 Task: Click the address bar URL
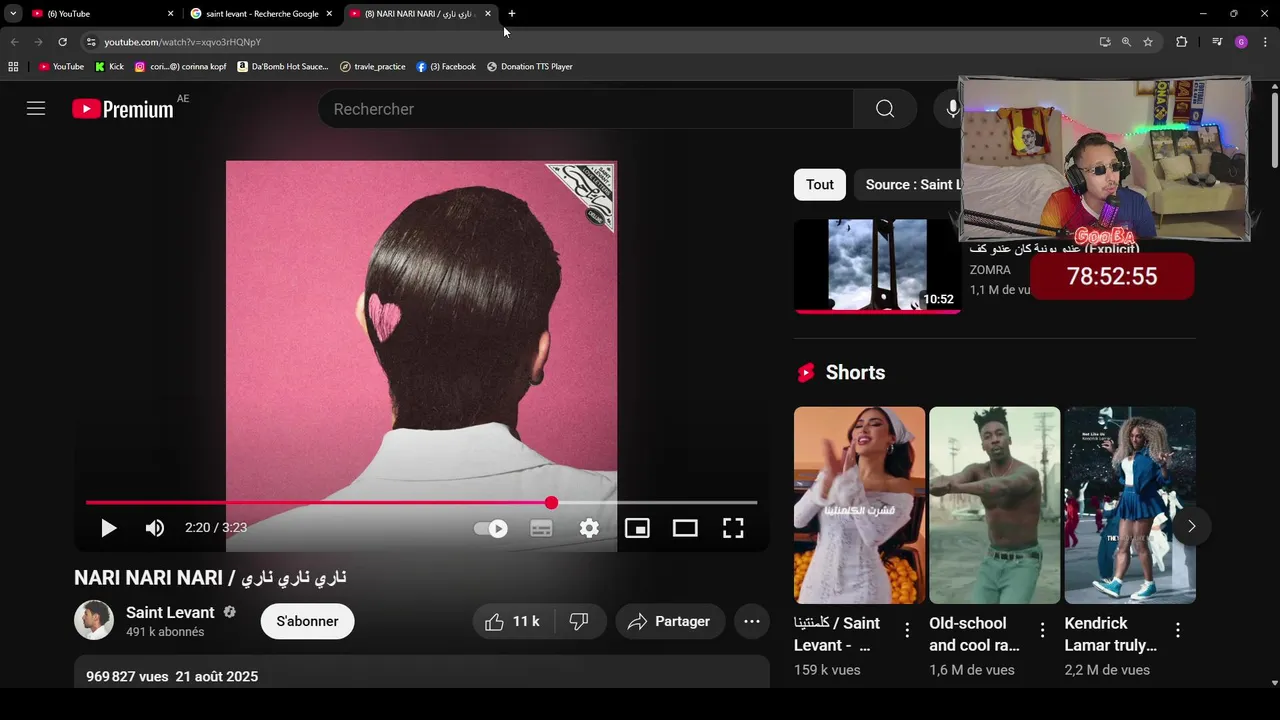183,42
